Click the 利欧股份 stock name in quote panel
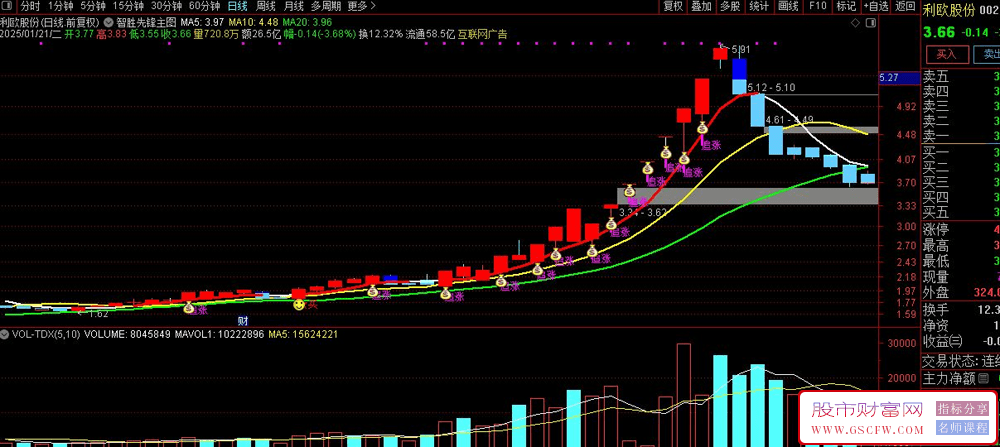This screenshot has height=447, width=1000. pyautogui.click(x=948, y=10)
